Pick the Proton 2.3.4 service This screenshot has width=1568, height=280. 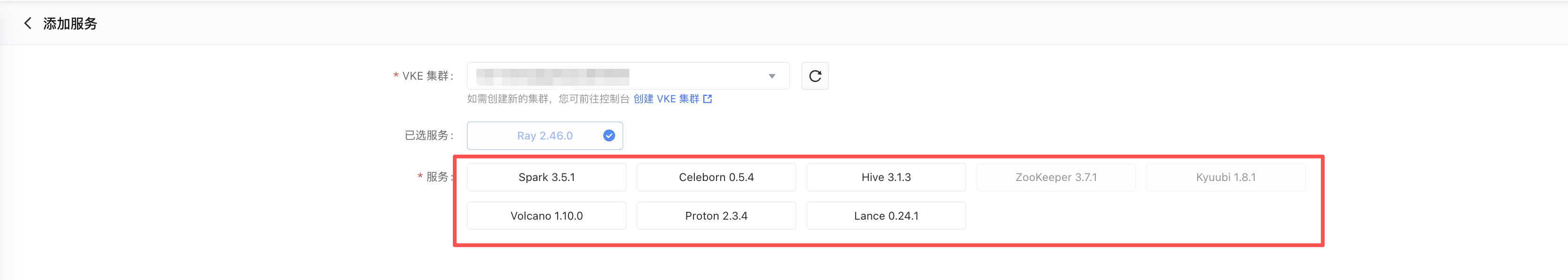pos(716,216)
